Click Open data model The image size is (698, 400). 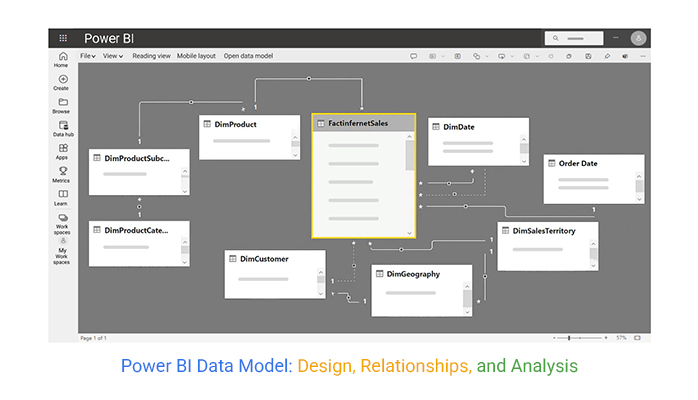pos(248,56)
